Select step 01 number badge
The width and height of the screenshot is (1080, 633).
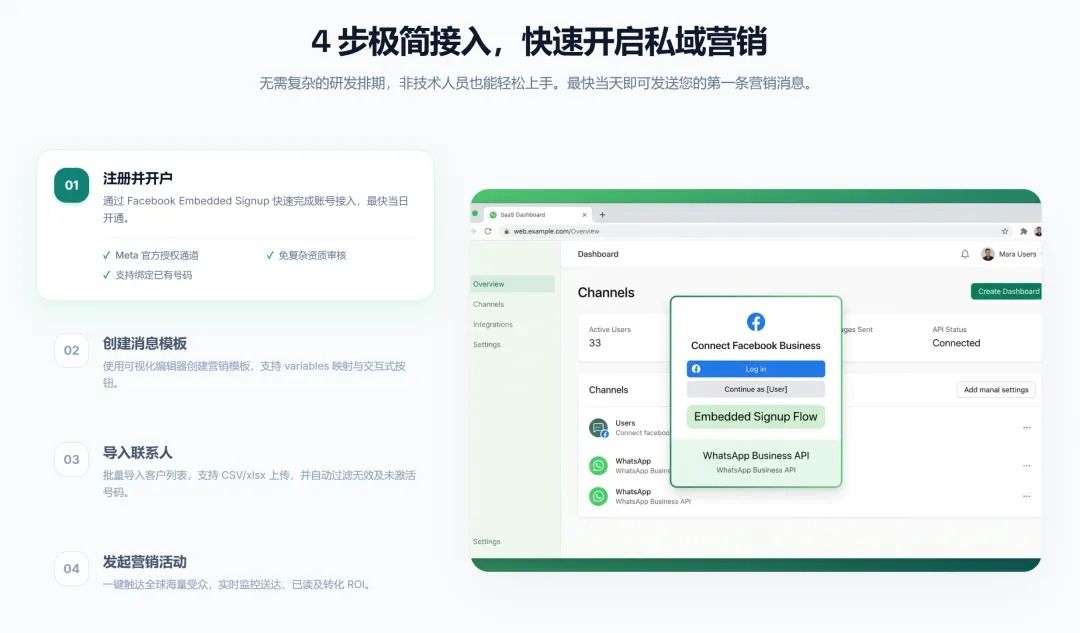72,185
